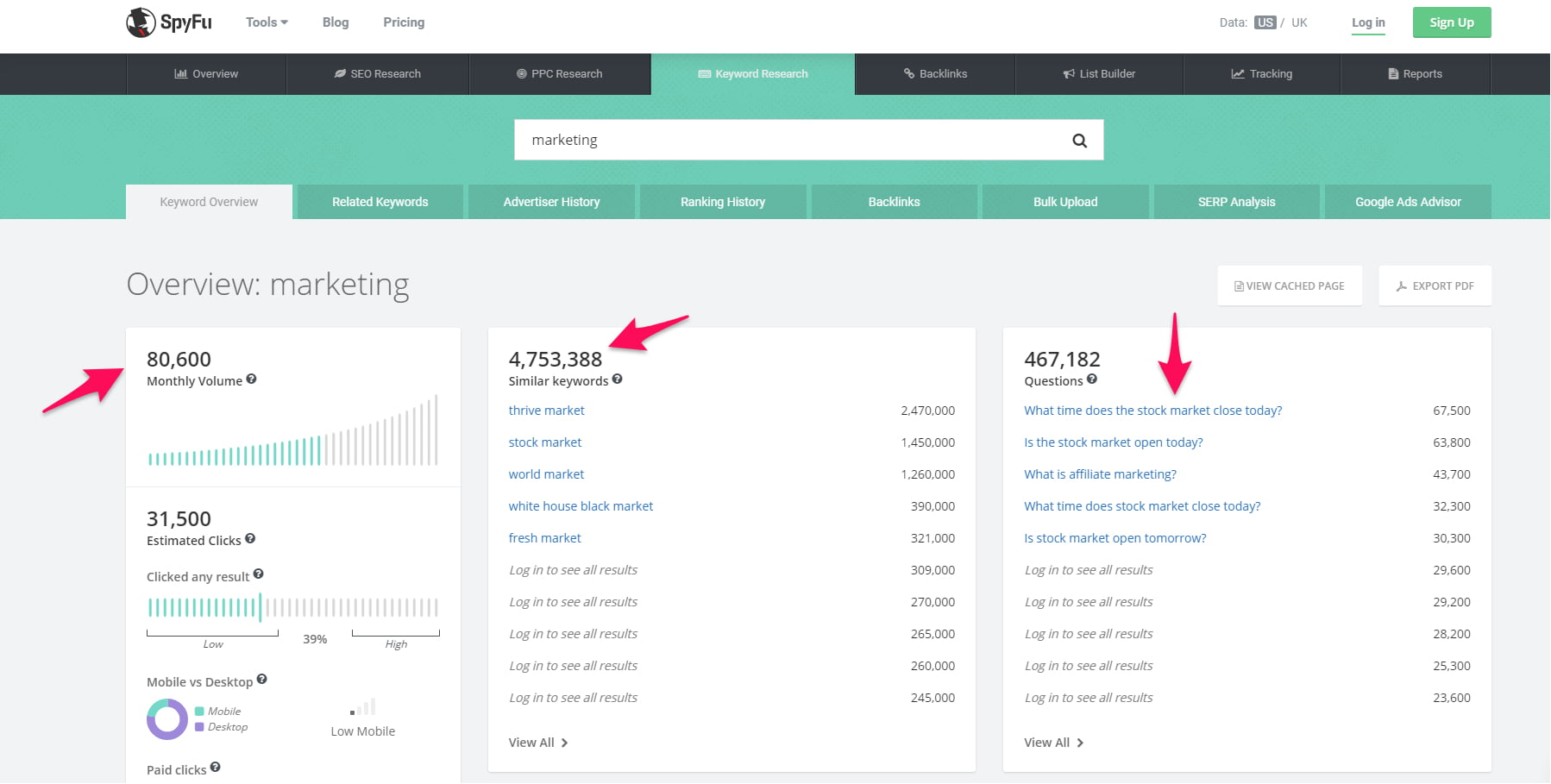This screenshot has height=784, width=1551.
Task: Select the SERP Analysis tab
Action: 1236,202
